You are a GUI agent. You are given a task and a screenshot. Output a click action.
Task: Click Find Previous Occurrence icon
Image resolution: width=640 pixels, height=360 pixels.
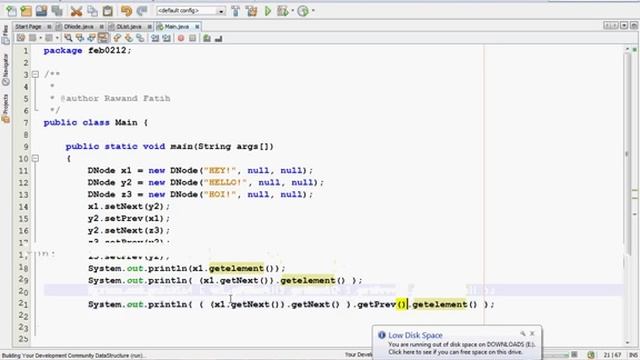click(x=80, y=38)
